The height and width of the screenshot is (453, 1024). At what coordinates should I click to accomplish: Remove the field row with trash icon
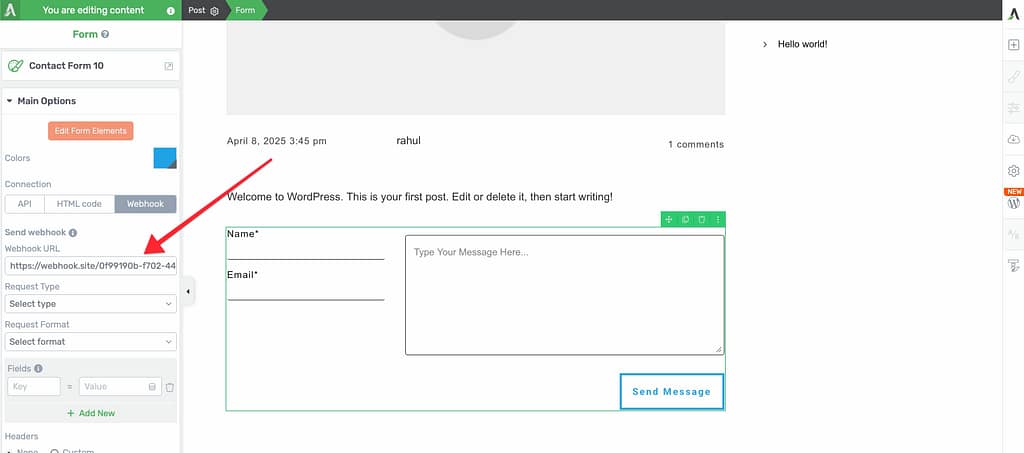coord(170,387)
